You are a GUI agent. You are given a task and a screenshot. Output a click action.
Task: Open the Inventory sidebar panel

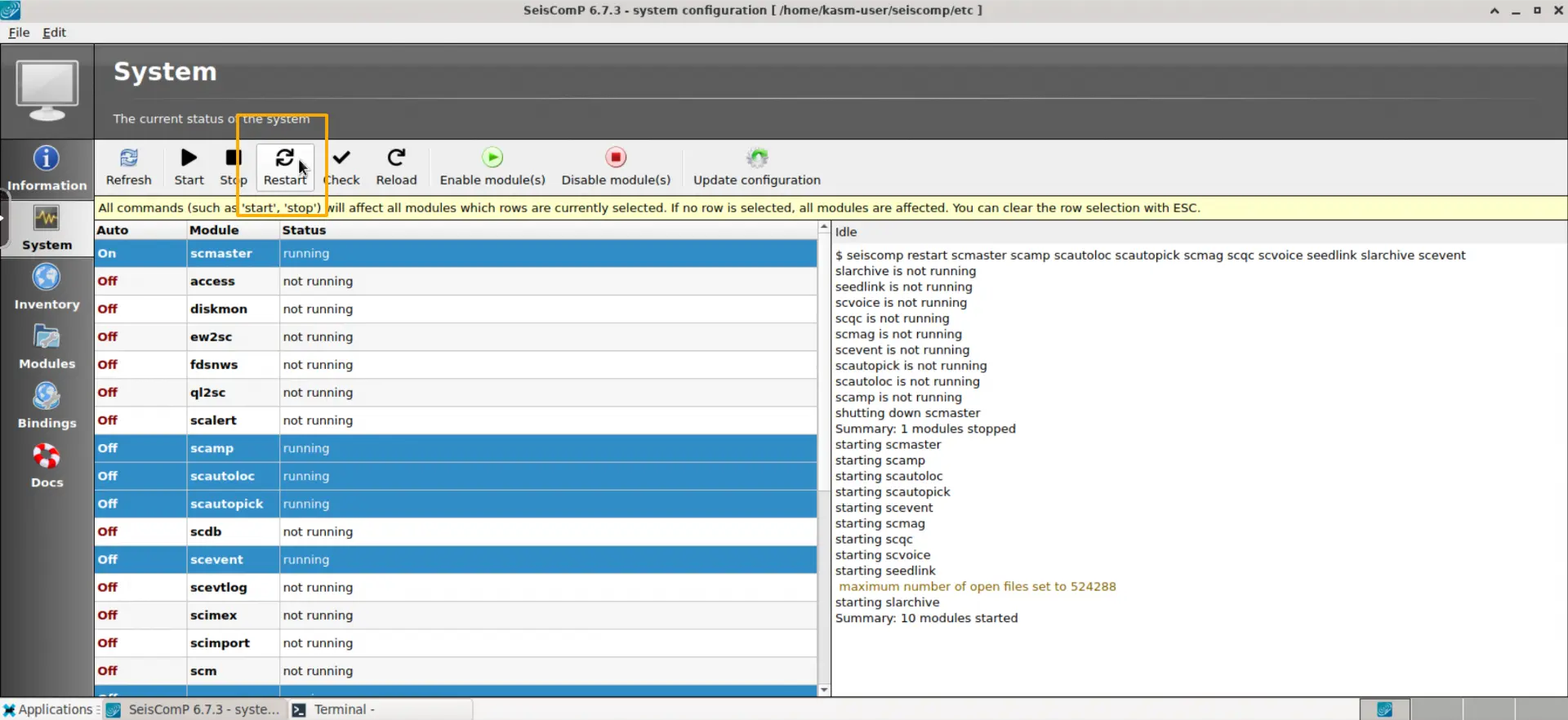(x=47, y=288)
